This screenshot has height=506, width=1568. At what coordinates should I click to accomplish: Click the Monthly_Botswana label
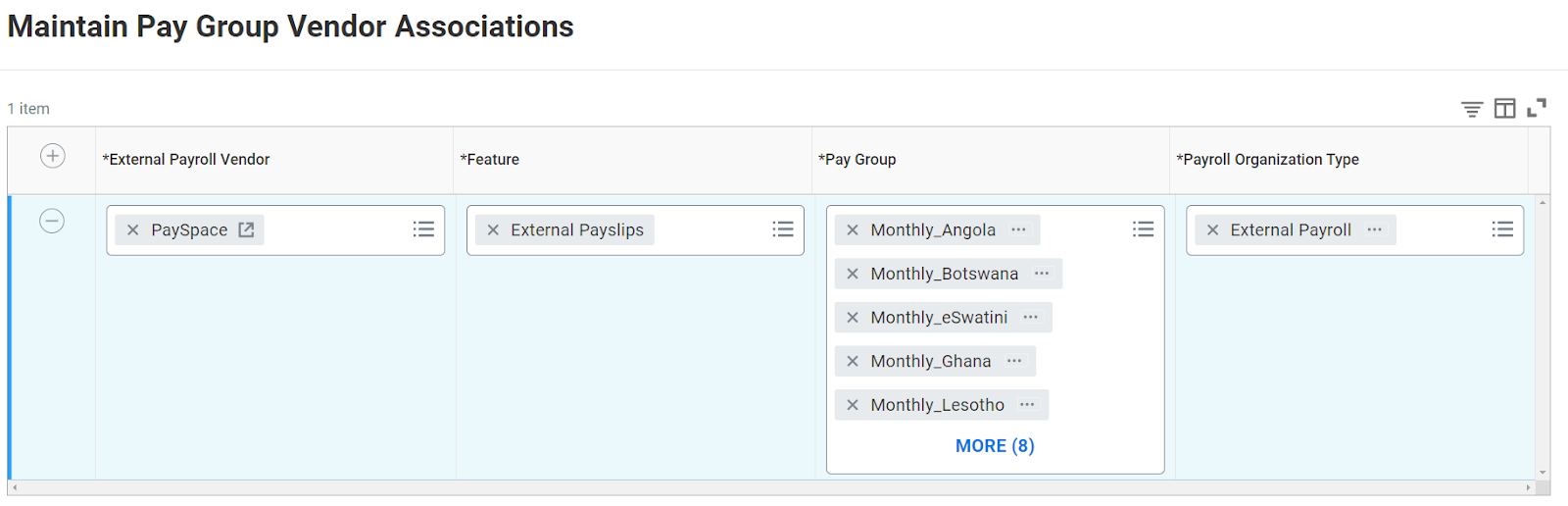tap(945, 274)
